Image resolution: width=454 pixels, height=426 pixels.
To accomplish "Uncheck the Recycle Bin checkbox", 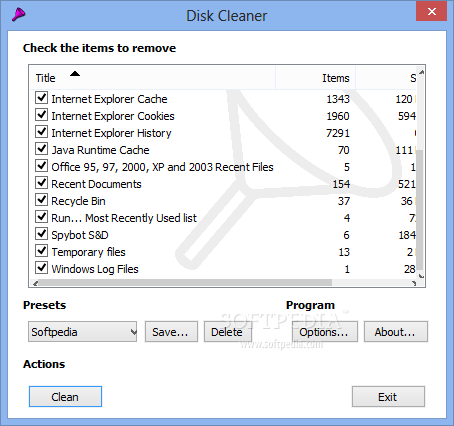I will pos(41,200).
